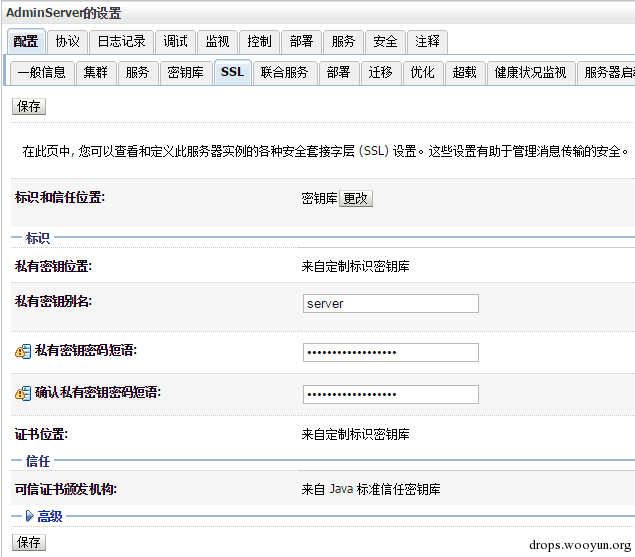
Task: Switch to second-row 部署 sub-tab
Action: 339,73
